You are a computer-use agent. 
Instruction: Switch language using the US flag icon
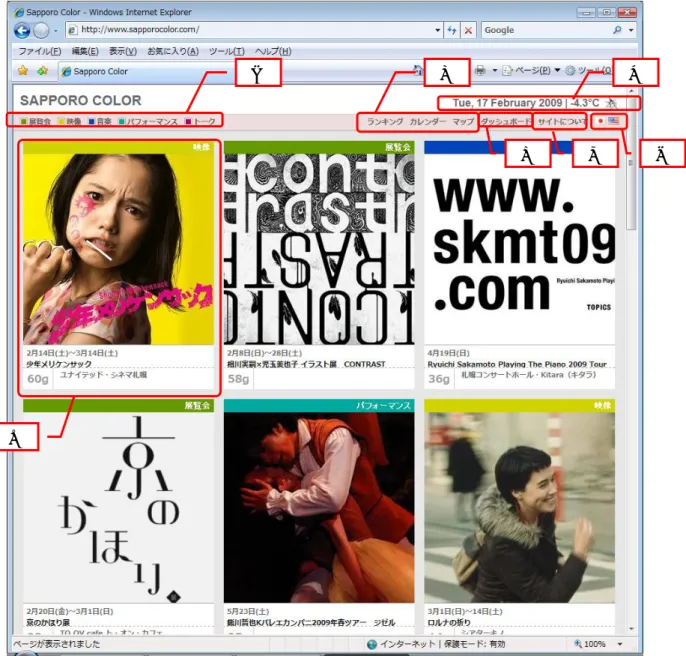[x=613, y=121]
